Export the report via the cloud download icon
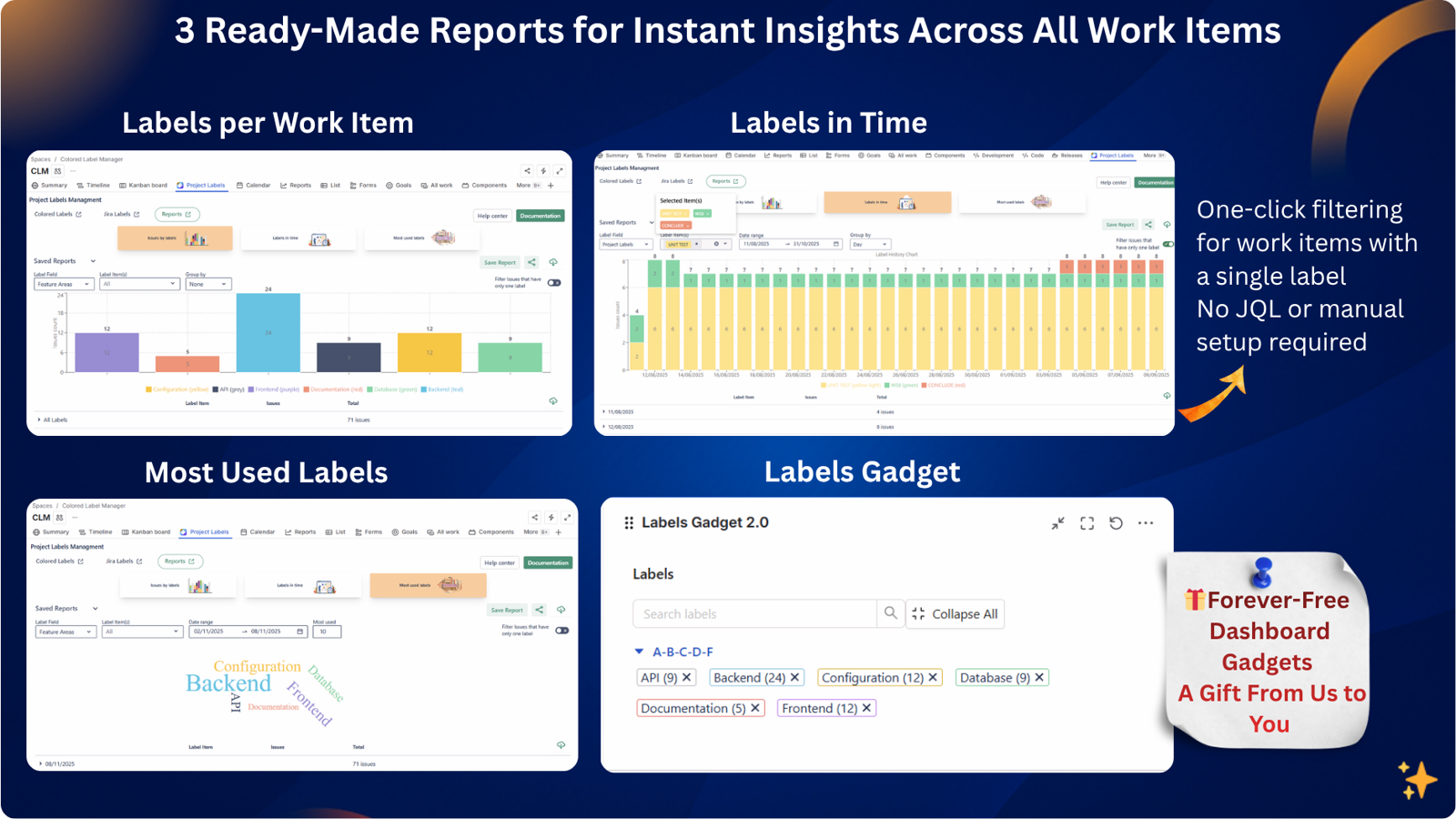Screen dimensions: 1456x819 click(553, 262)
